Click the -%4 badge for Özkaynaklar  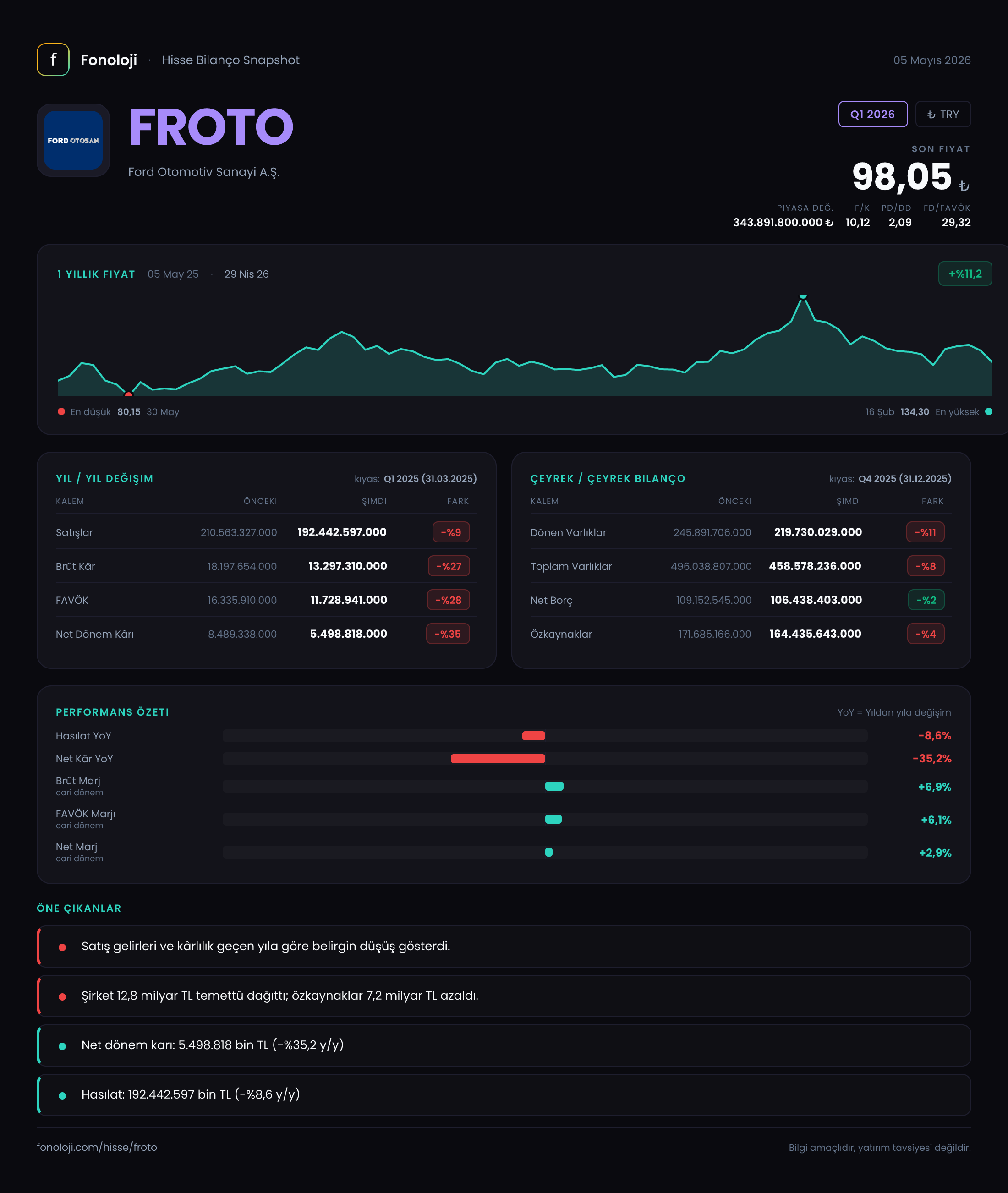point(926,634)
